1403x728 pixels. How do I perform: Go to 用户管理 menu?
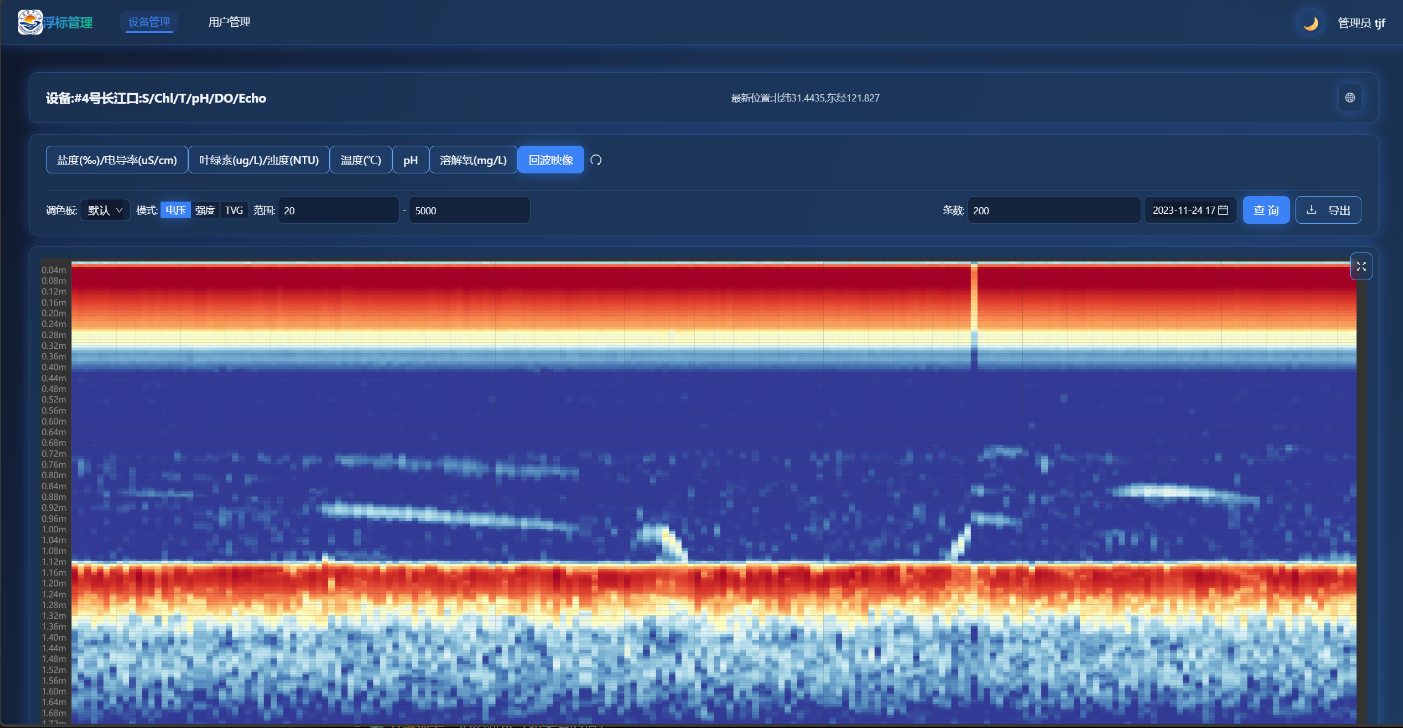coord(229,22)
